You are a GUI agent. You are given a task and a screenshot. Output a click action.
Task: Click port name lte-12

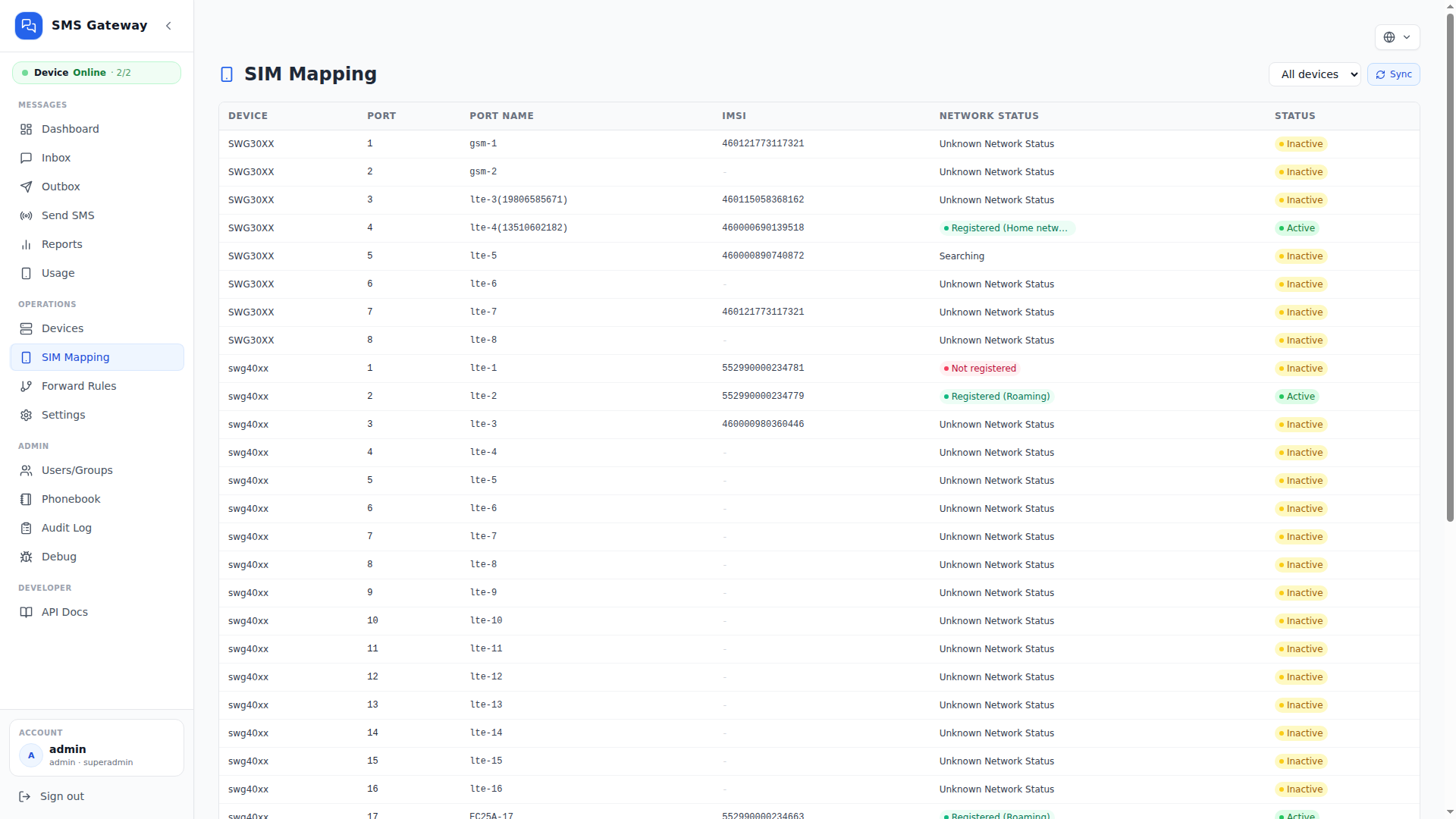click(x=486, y=677)
